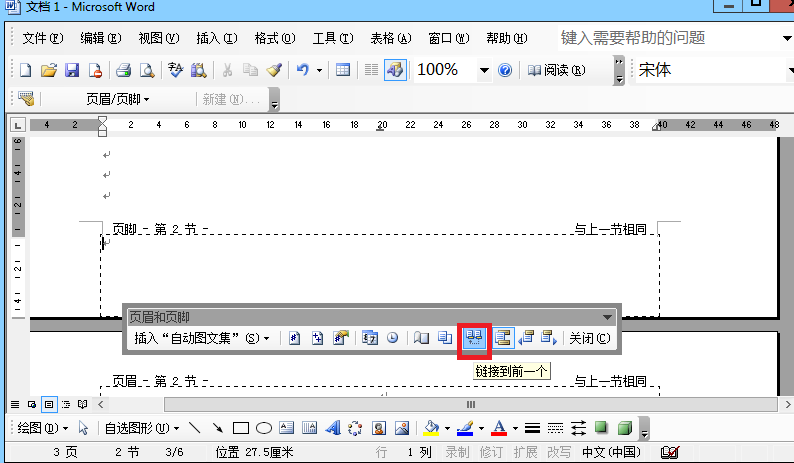Draw an oval shape

[x=264, y=428]
